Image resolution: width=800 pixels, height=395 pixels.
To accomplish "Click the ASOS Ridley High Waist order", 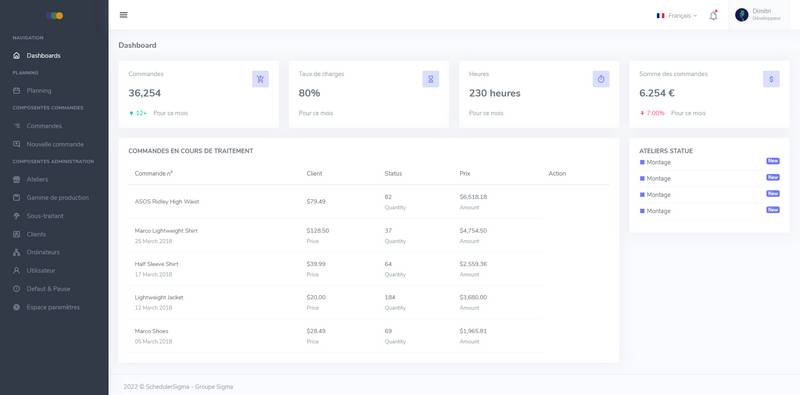I will 167,202.
